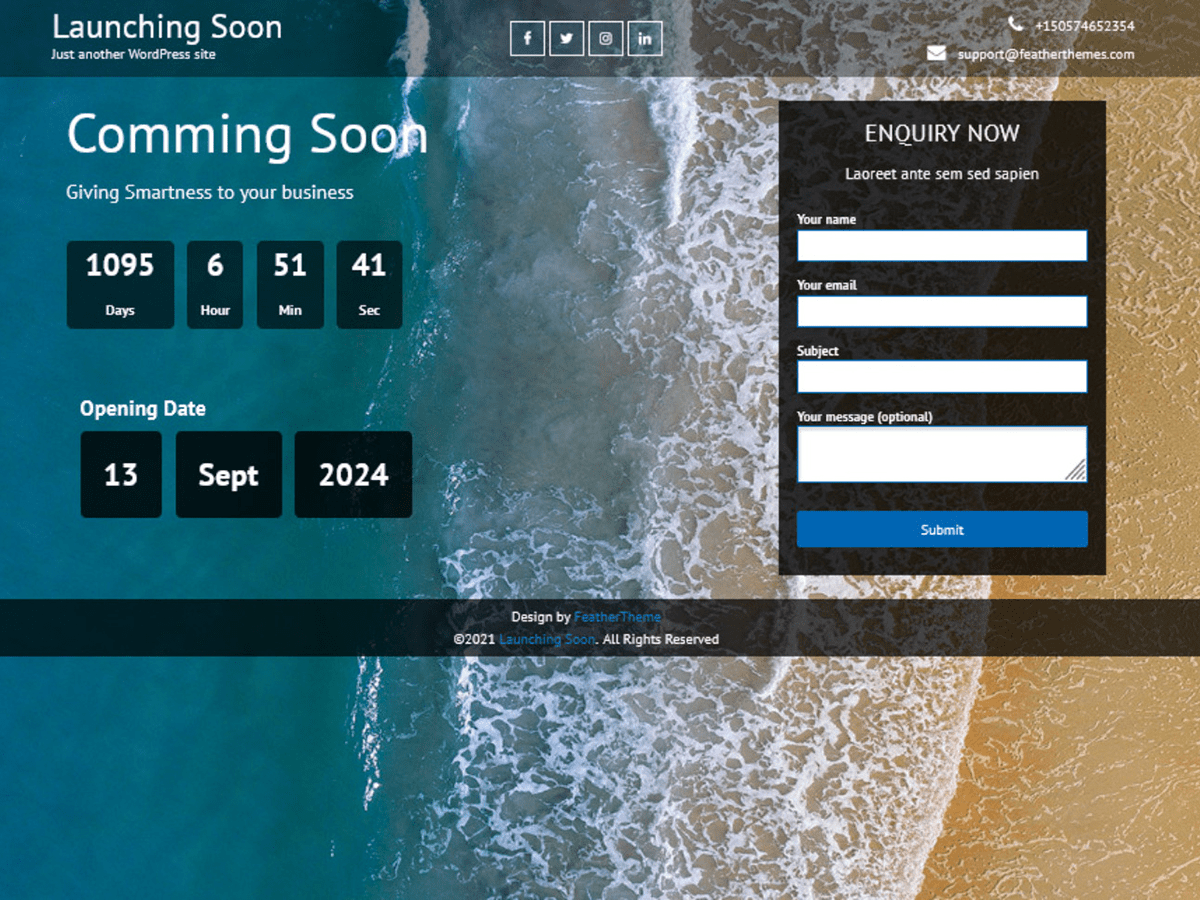Image resolution: width=1200 pixels, height=900 pixels.
Task: Click the Launching Soon site title
Action: [x=166, y=28]
